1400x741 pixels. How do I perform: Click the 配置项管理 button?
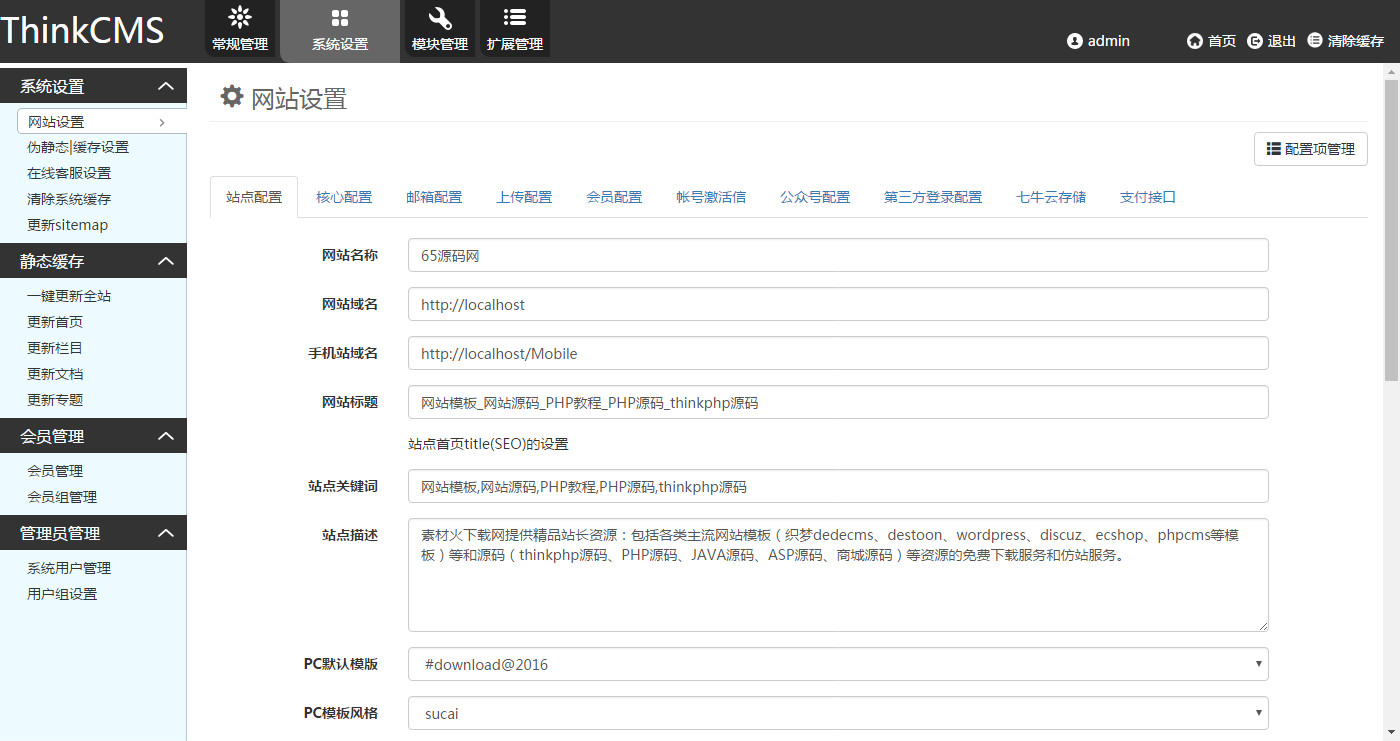(1310, 149)
